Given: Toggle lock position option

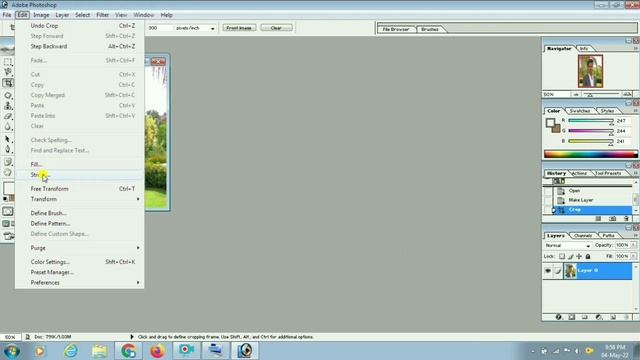Looking at the screenshot, I should click(579, 256).
